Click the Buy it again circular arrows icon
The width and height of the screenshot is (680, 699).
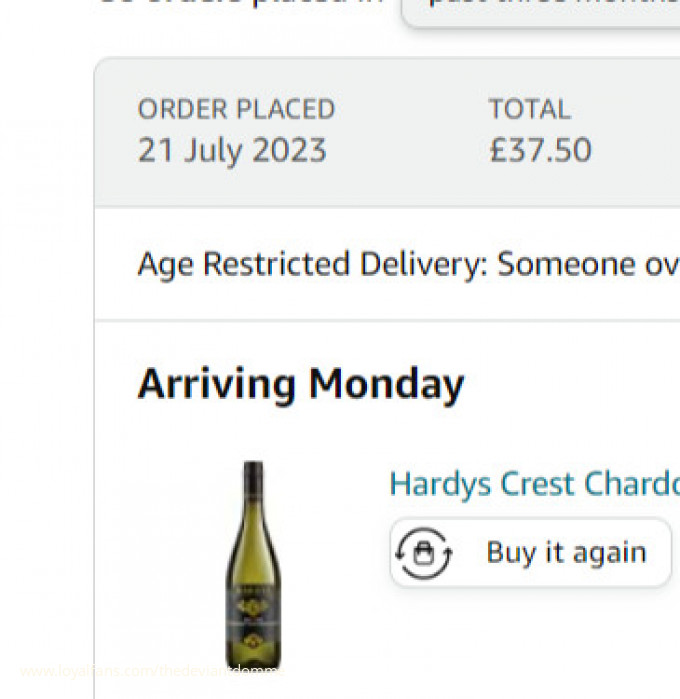[424, 553]
